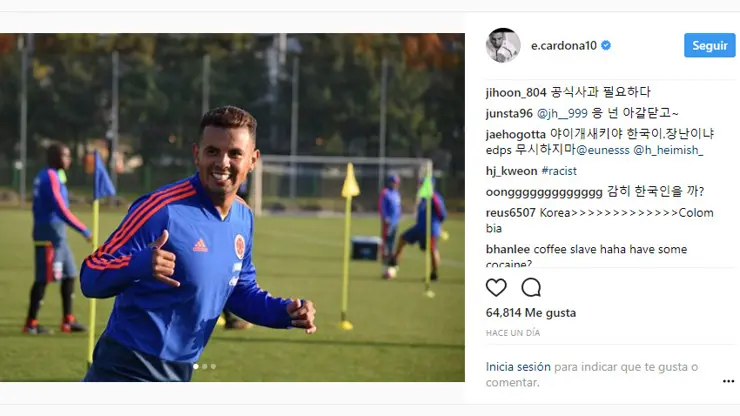View the hj_kweon commenter profile
Image resolution: width=740 pixels, height=416 pixels.
pos(512,171)
